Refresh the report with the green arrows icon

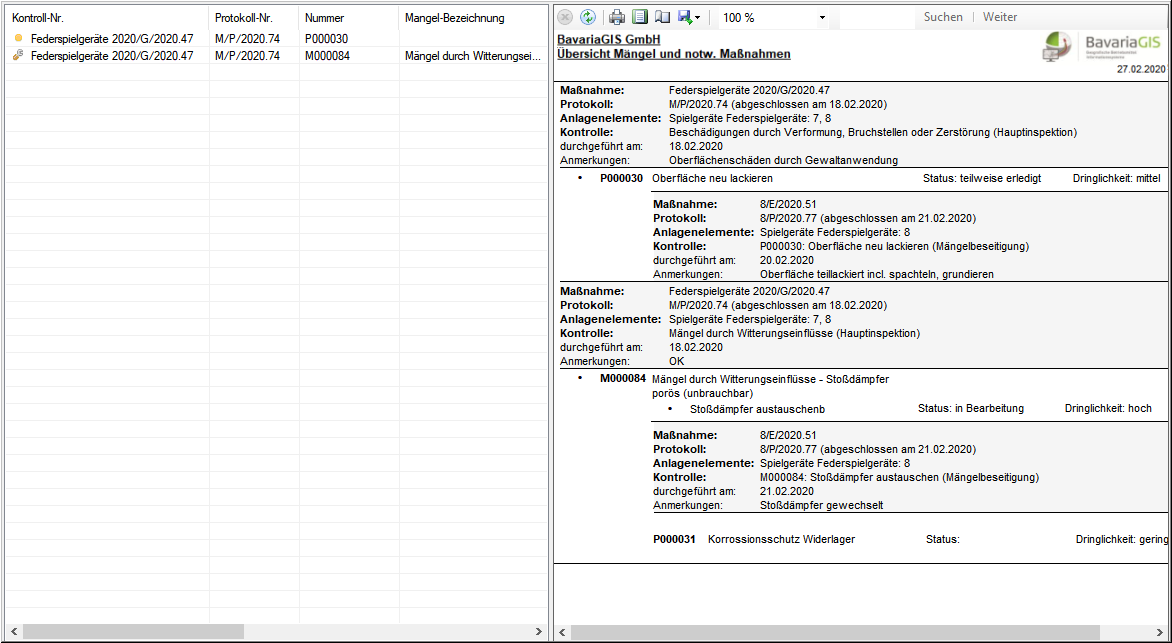point(587,16)
